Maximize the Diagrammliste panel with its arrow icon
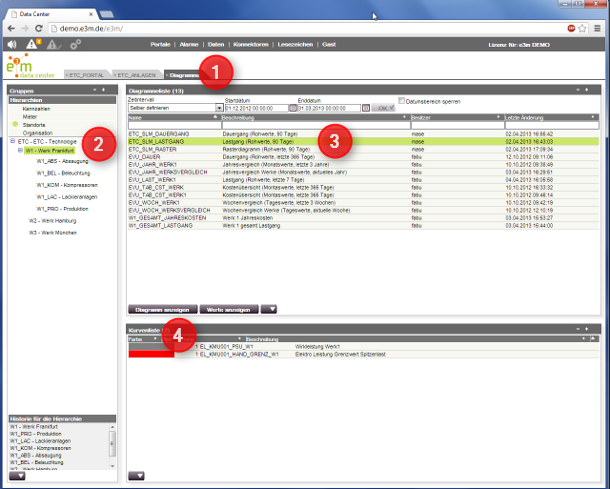Screen dimensions: 610x489 (x=587, y=90)
